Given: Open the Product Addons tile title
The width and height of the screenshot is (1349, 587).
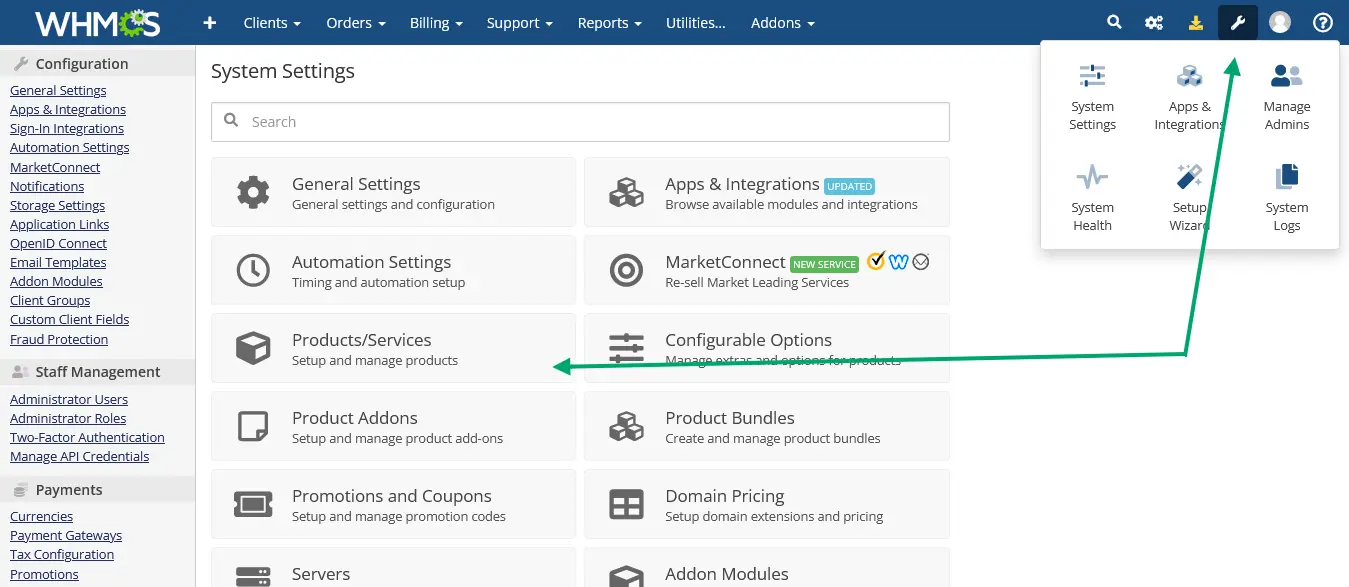Looking at the screenshot, I should tap(355, 418).
